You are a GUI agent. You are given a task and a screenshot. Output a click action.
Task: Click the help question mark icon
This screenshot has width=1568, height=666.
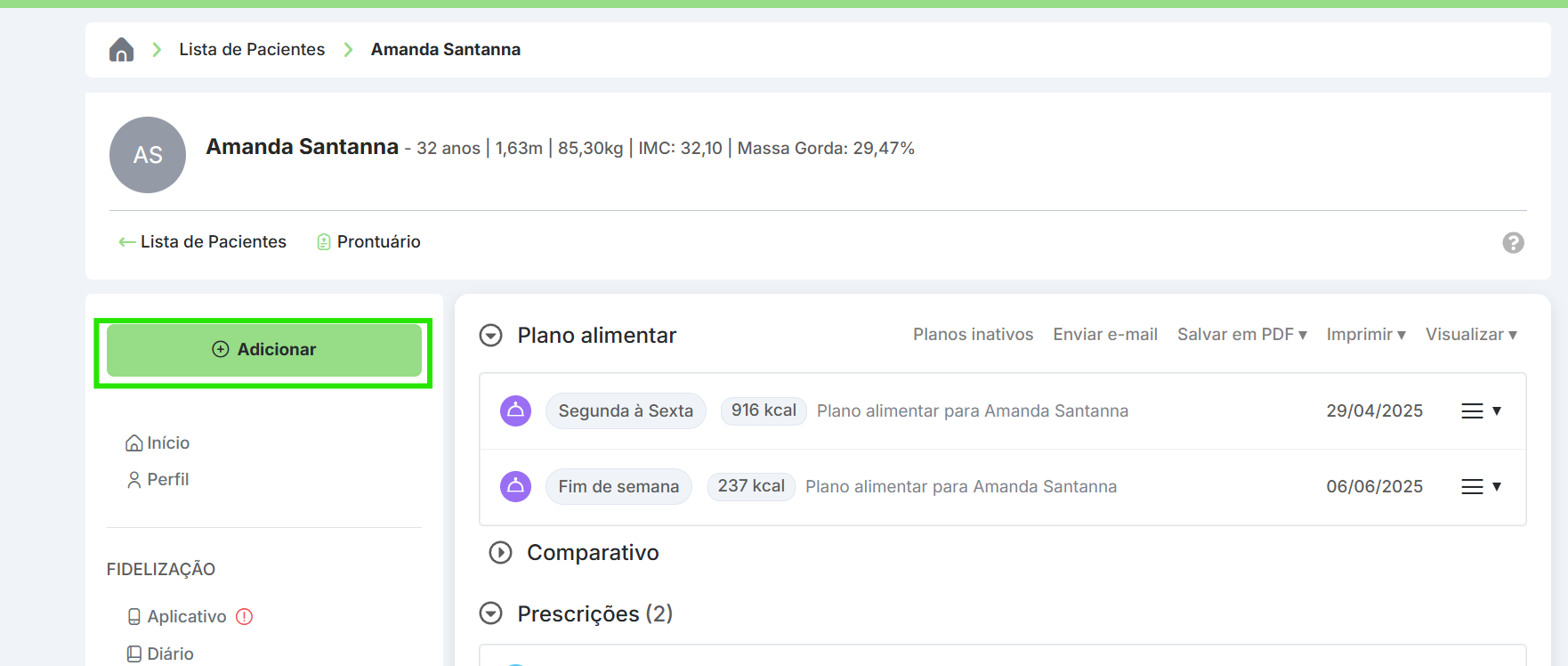(1513, 243)
